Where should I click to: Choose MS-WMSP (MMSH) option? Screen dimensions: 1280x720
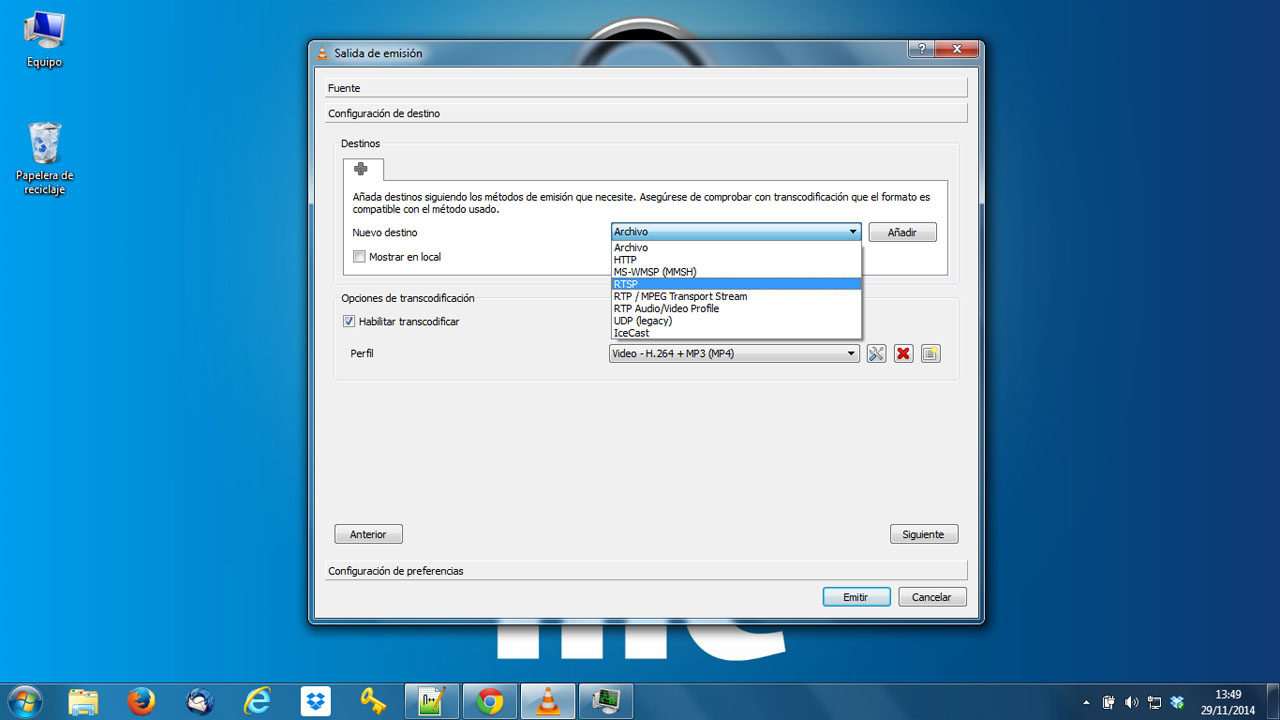tap(736, 272)
